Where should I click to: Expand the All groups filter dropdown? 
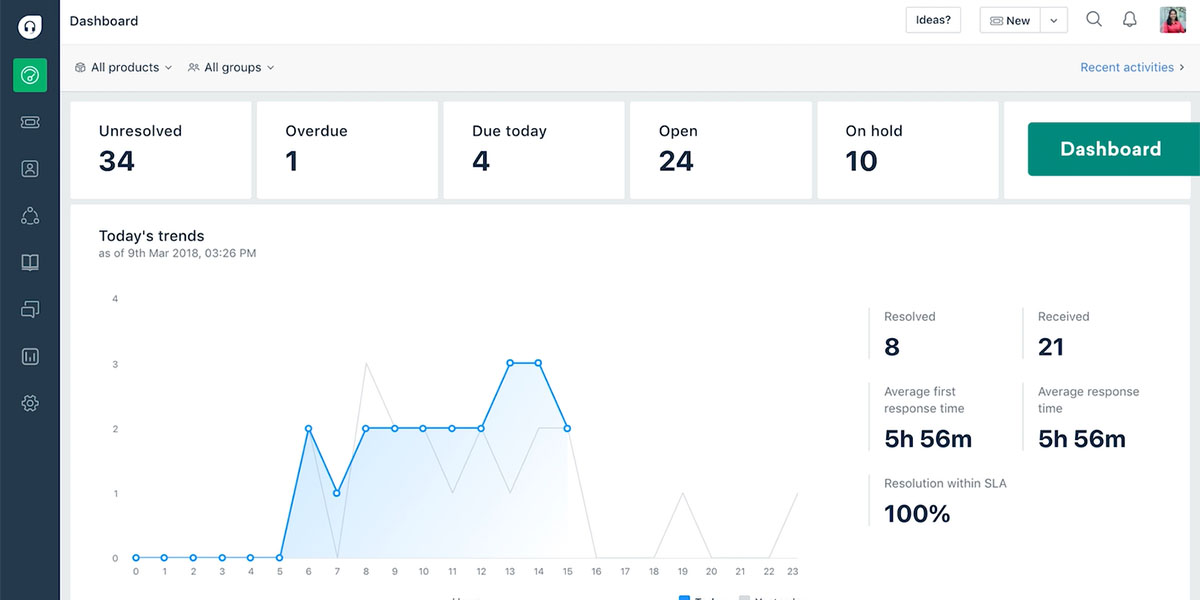(x=231, y=68)
